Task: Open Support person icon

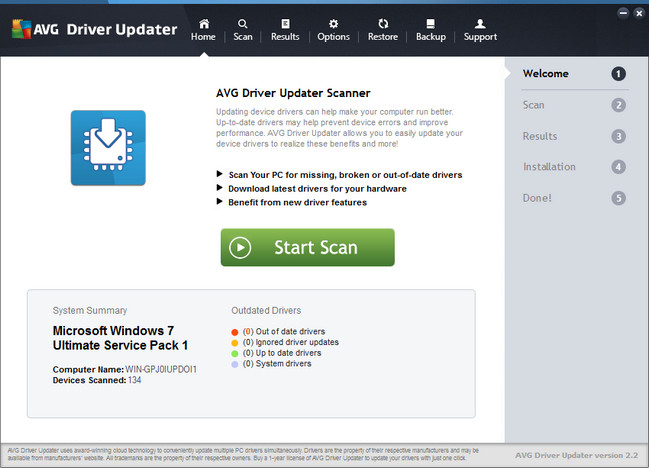Action: (480, 23)
